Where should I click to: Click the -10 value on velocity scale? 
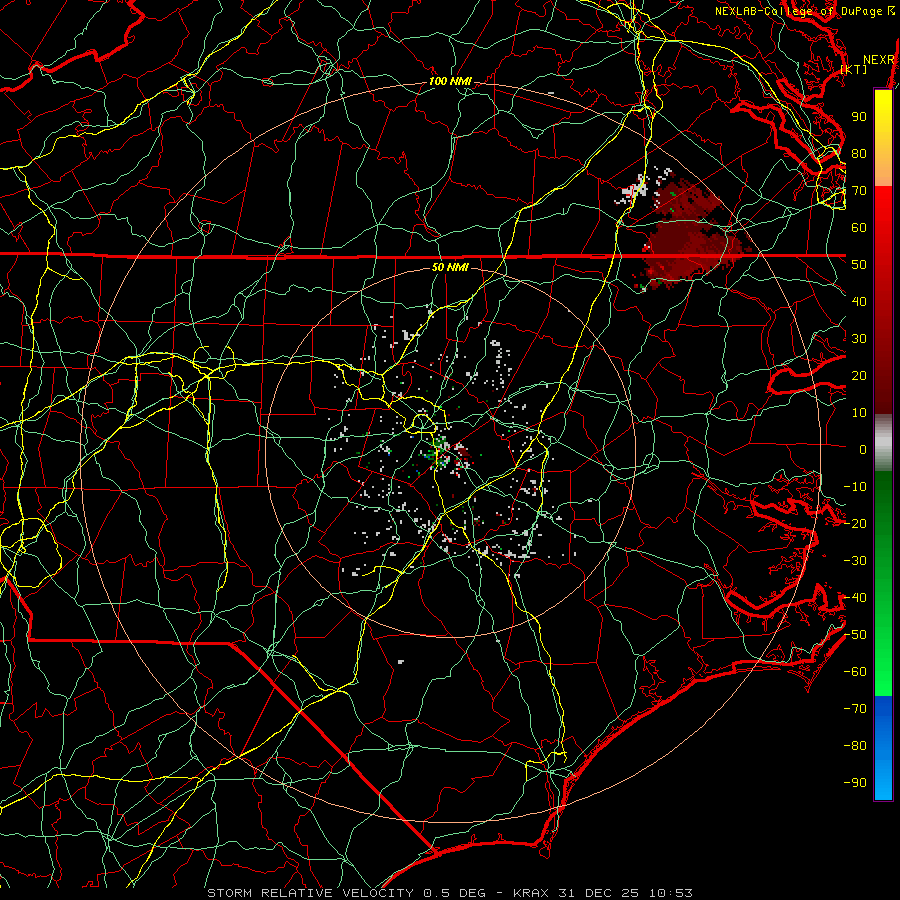click(x=855, y=487)
